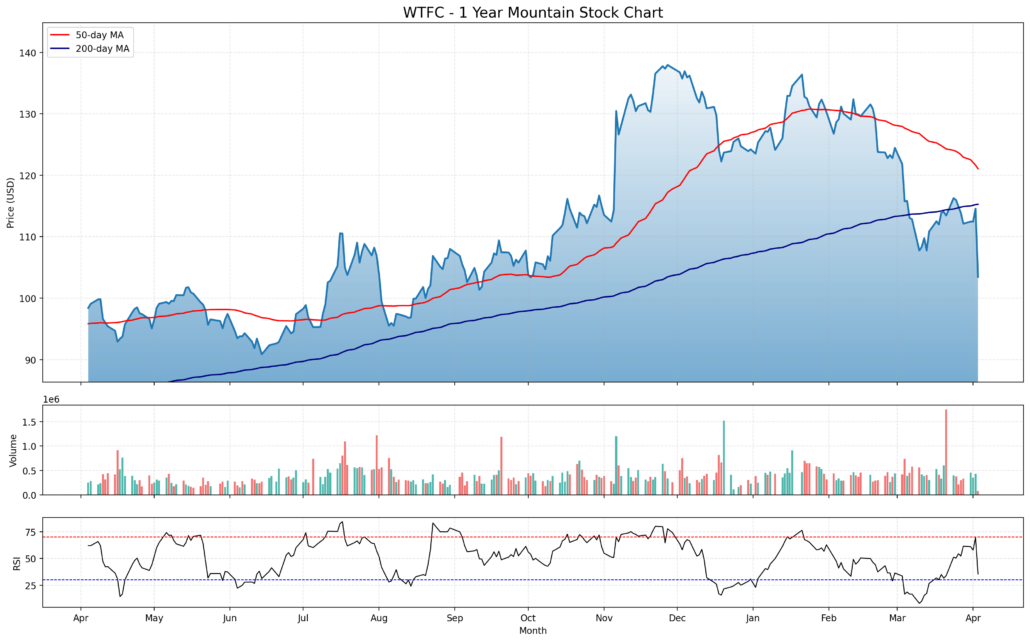
Task: Select the "Feb" month tick label
Action: 829,618
